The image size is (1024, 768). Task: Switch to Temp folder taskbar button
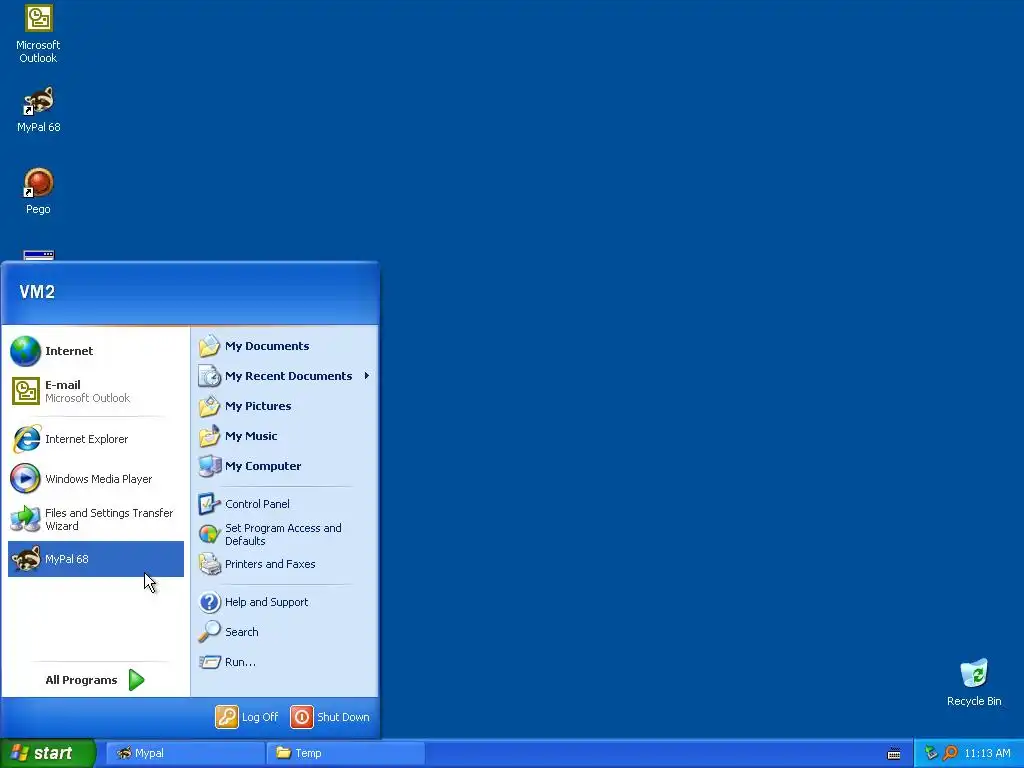[x=345, y=753]
